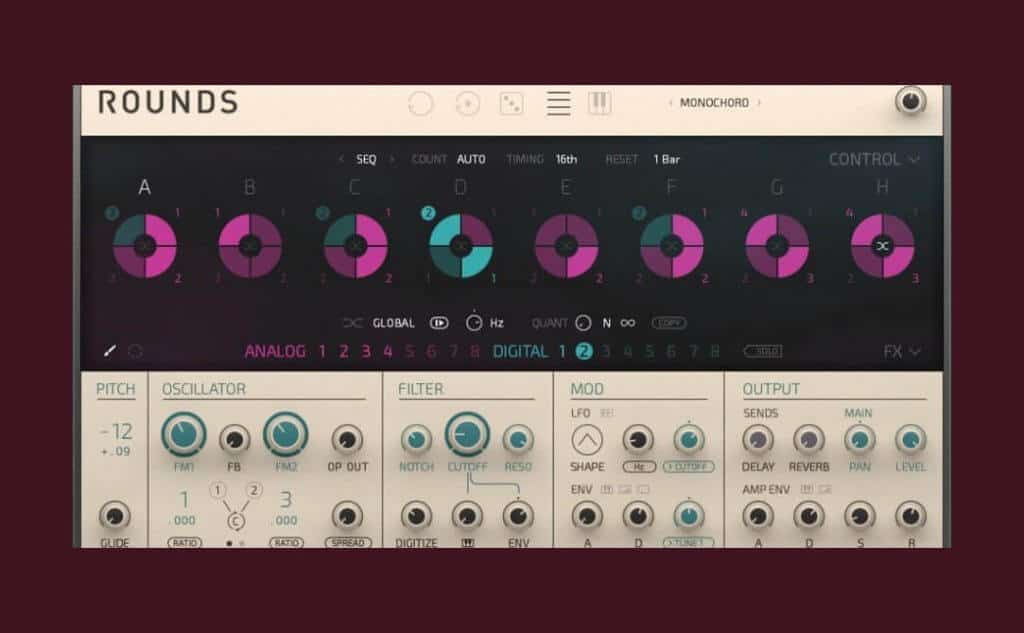
Task: Click the teal 2 badge above ring D
Action: pyautogui.click(x=428, y=213)
